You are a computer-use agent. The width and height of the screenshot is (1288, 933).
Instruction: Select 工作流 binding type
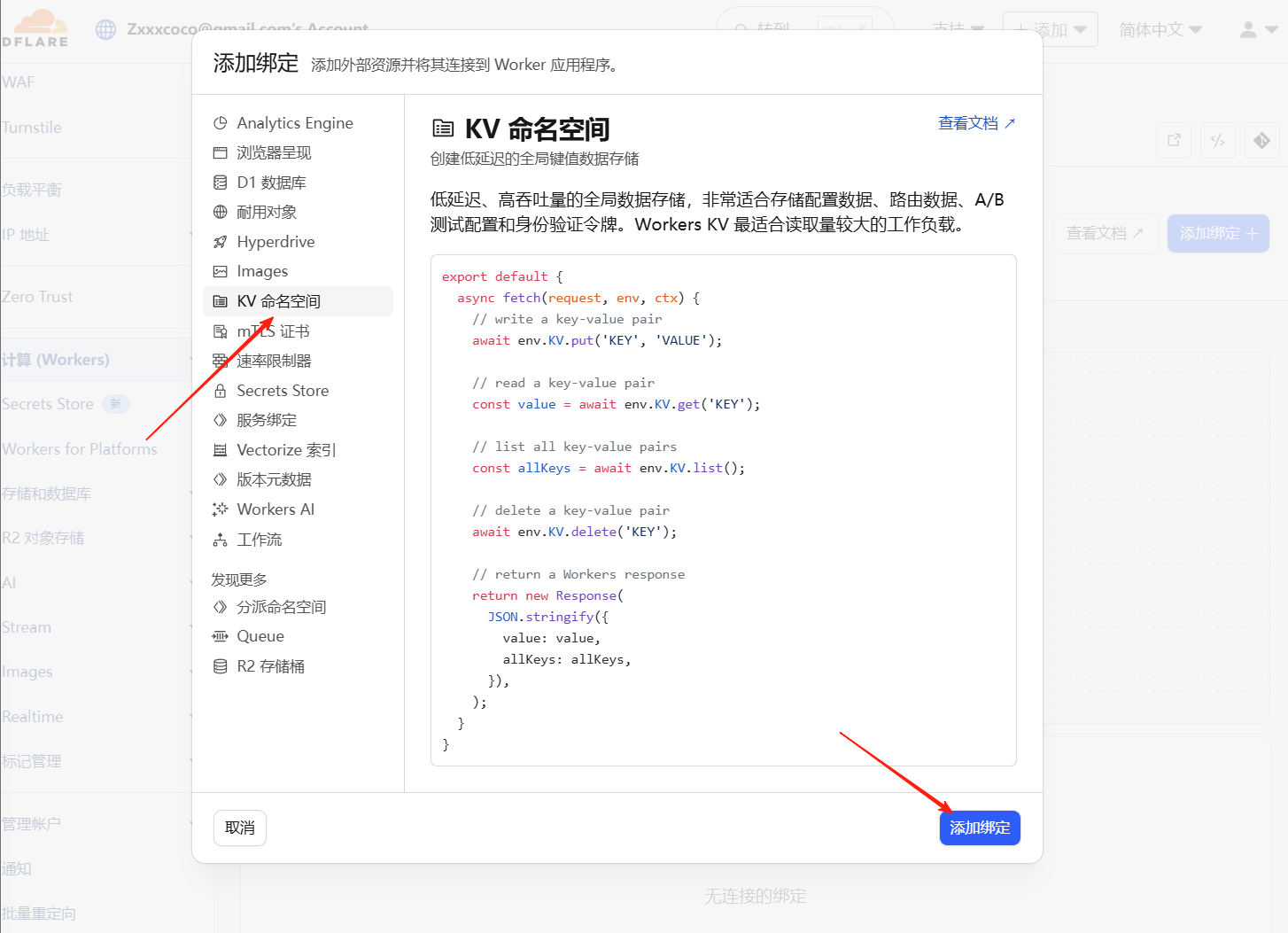click(298, 540)
